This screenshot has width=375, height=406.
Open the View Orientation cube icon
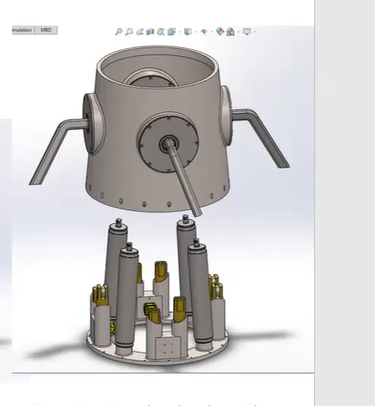pyautogui.click(x=171, y=32)
